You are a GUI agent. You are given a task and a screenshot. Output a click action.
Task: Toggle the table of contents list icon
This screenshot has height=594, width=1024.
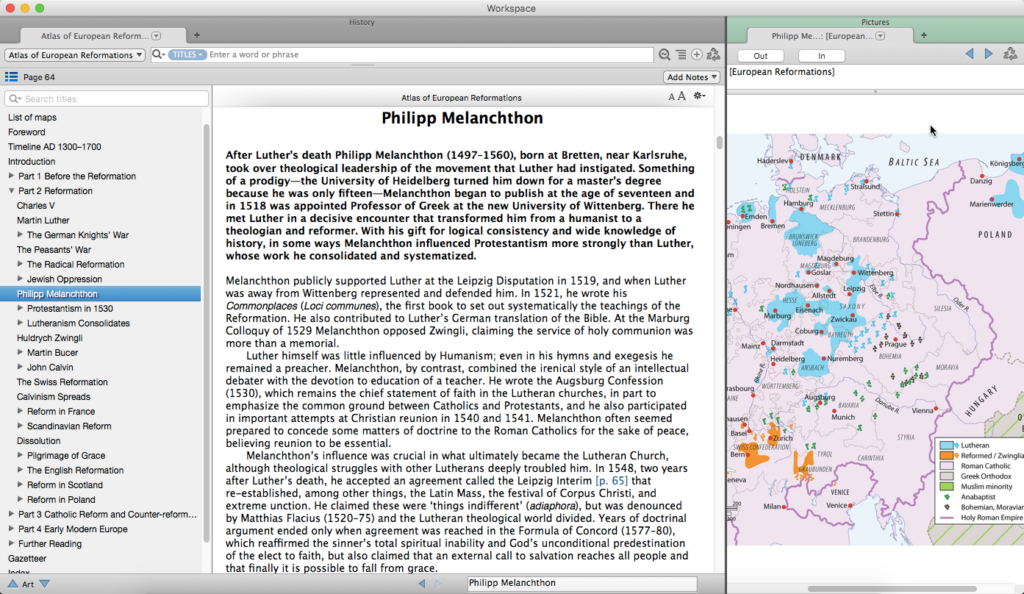(11, 77)
